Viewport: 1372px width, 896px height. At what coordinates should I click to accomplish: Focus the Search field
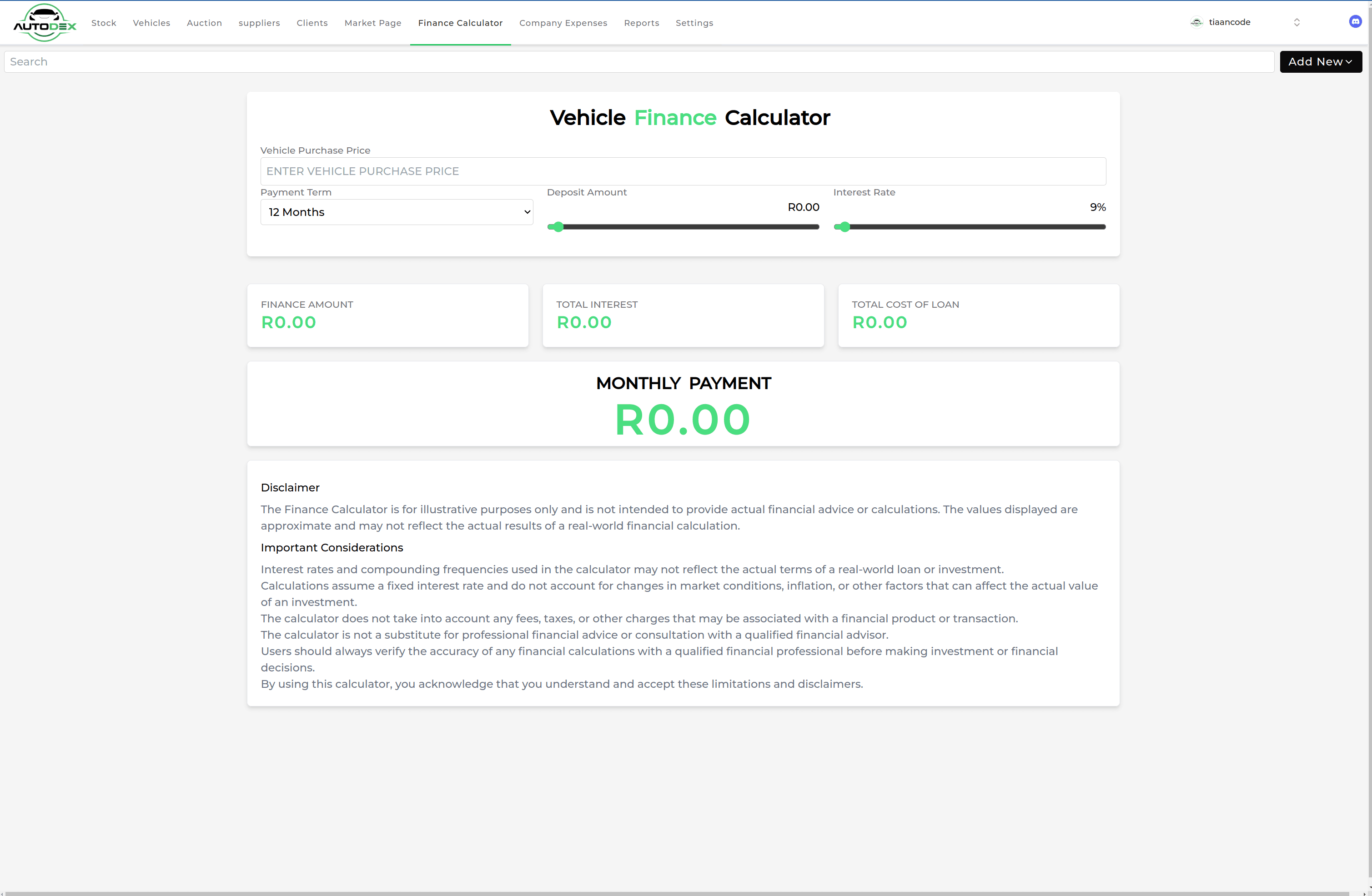pos(639,62)
